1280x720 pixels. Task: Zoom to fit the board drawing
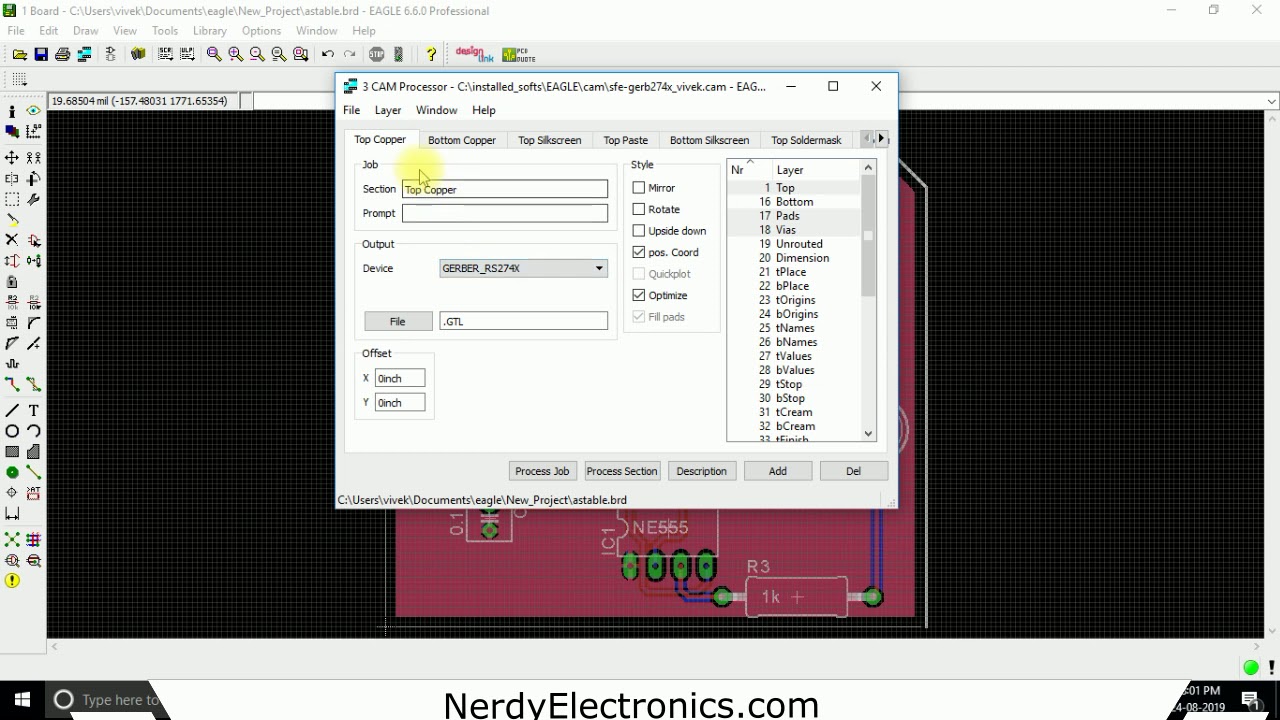pyautogui.click(x=214, y=54)
